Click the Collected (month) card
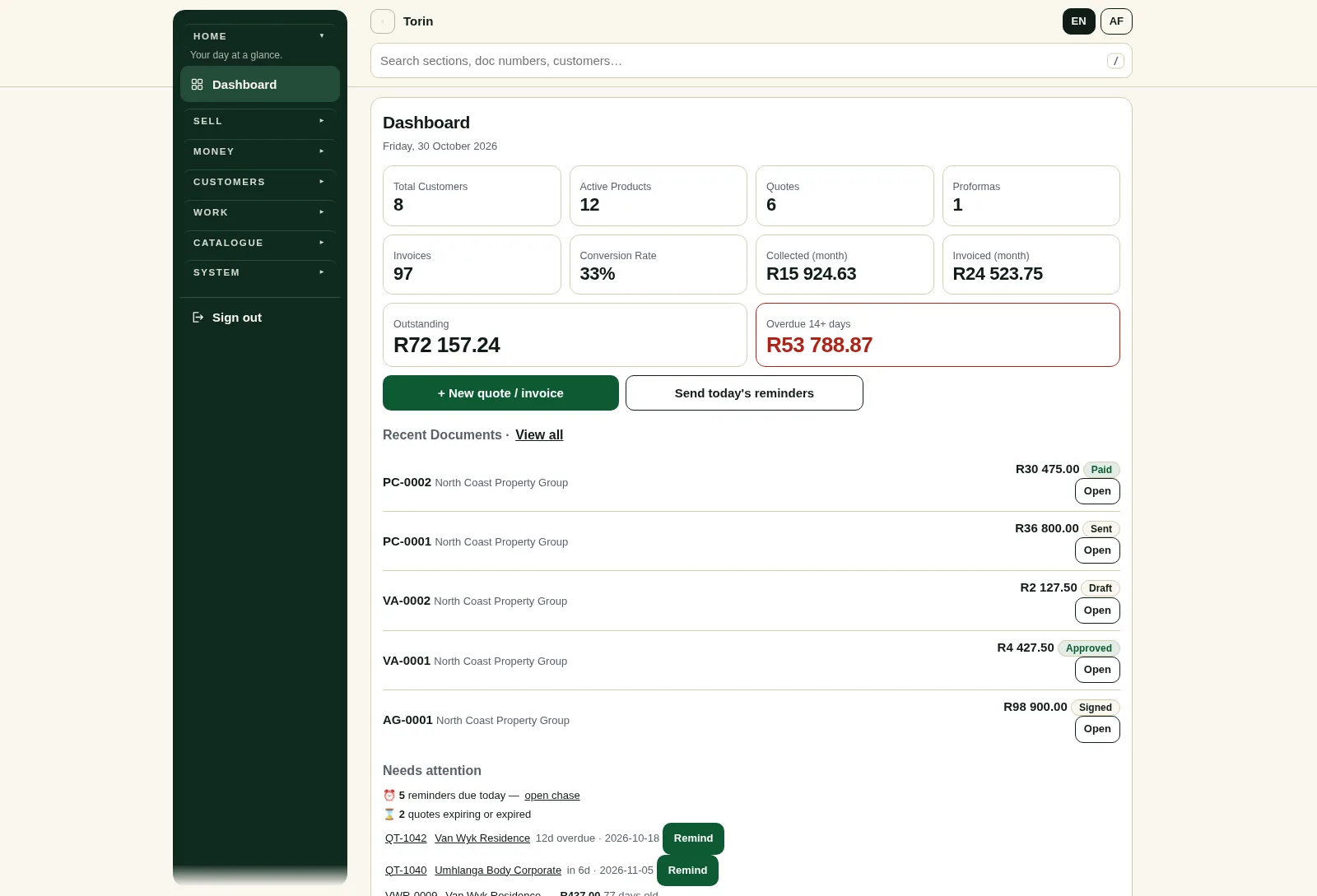This screenshot has width=1317, height=896. click(x=845, y=265)
